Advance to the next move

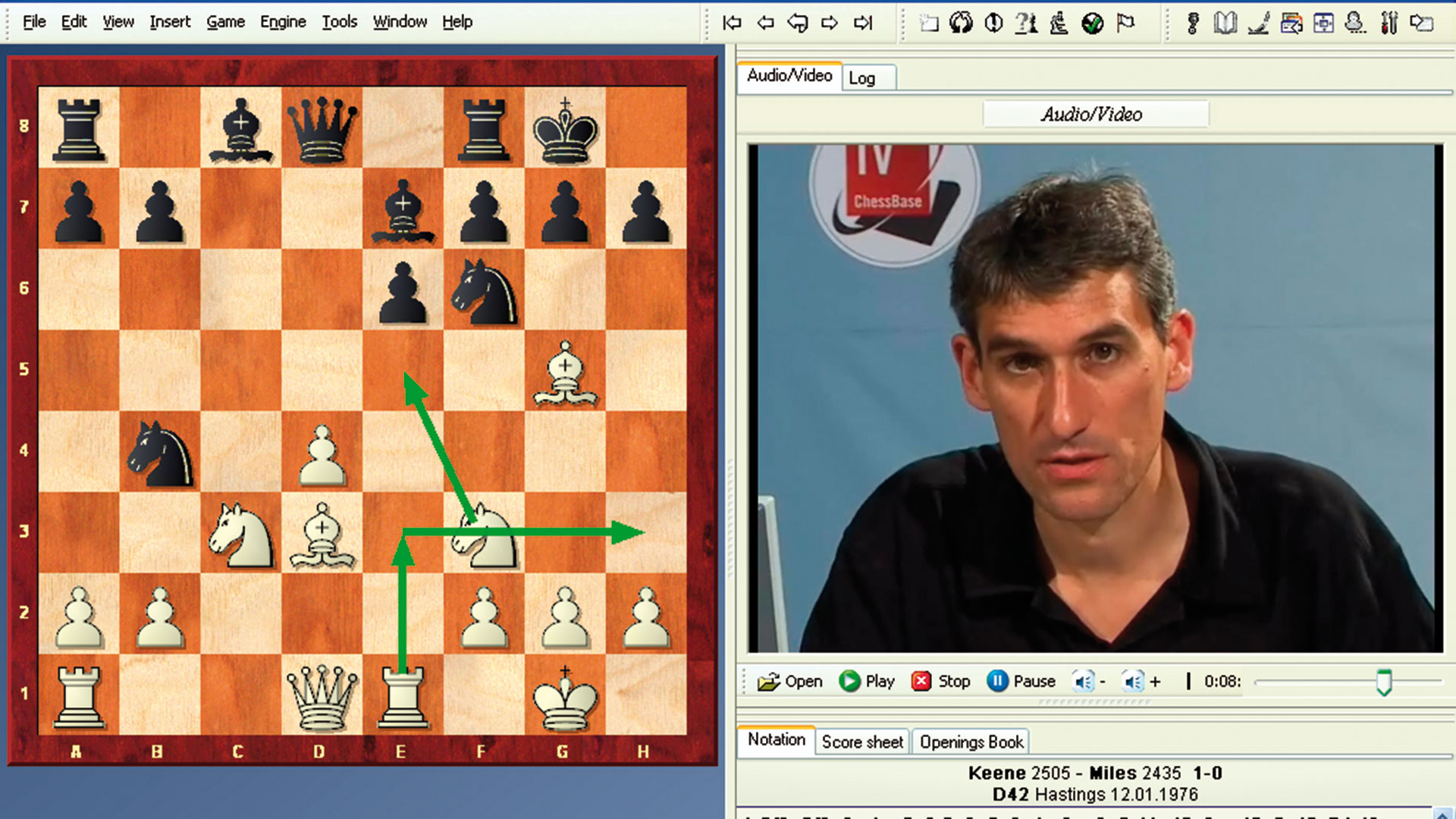coord(828,24)
